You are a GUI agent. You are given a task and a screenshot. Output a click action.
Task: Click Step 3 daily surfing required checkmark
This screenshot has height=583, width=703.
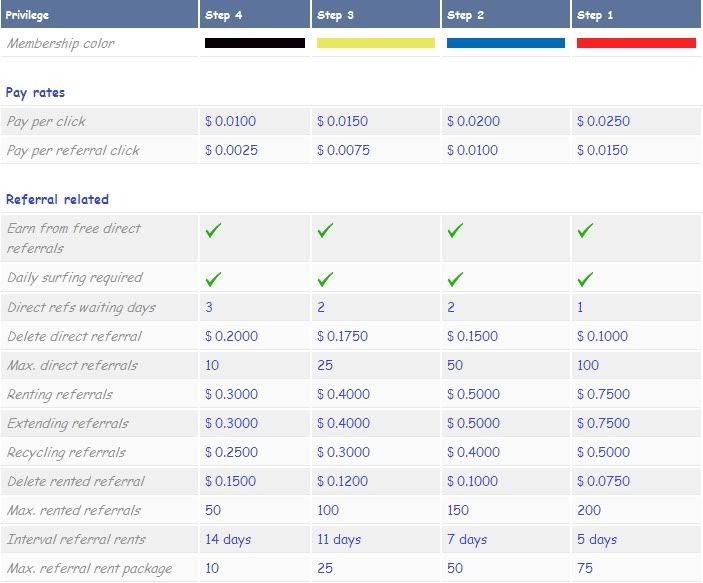coord(325,278)
